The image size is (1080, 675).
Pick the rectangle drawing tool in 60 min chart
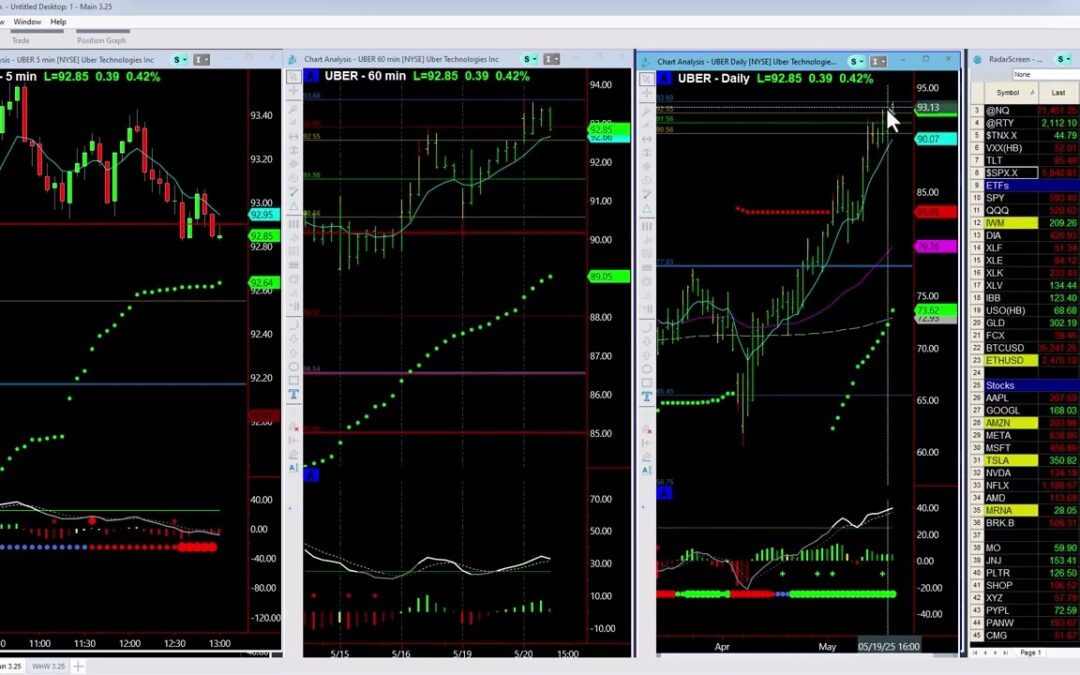click(294, 380)
